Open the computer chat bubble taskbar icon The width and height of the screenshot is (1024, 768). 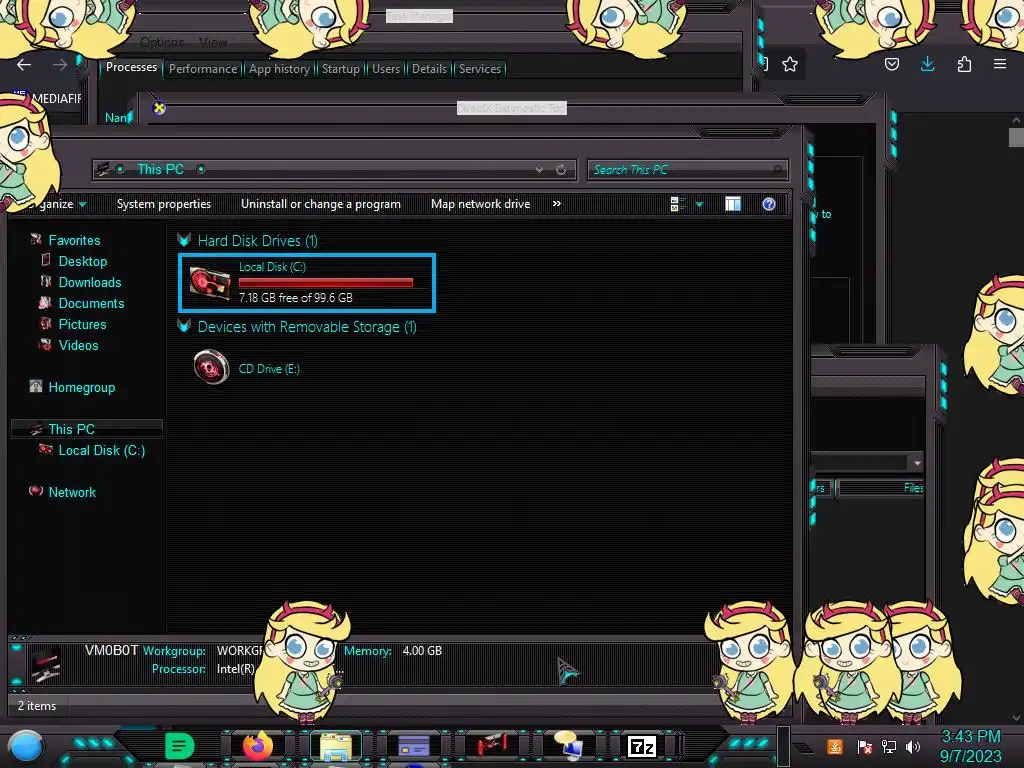pyautogui.click(x=568, y=746)
